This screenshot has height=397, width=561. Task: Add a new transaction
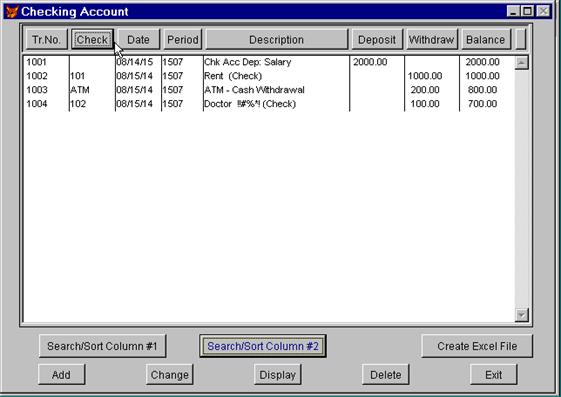62,375
